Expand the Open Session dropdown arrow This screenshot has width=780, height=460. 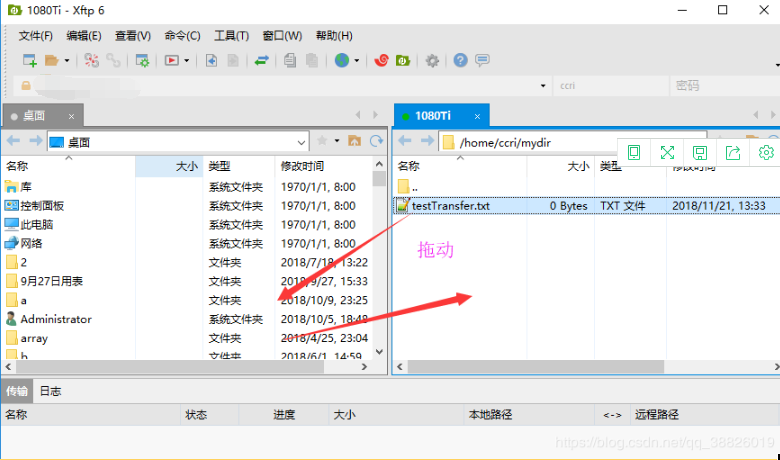click(67, 61)
